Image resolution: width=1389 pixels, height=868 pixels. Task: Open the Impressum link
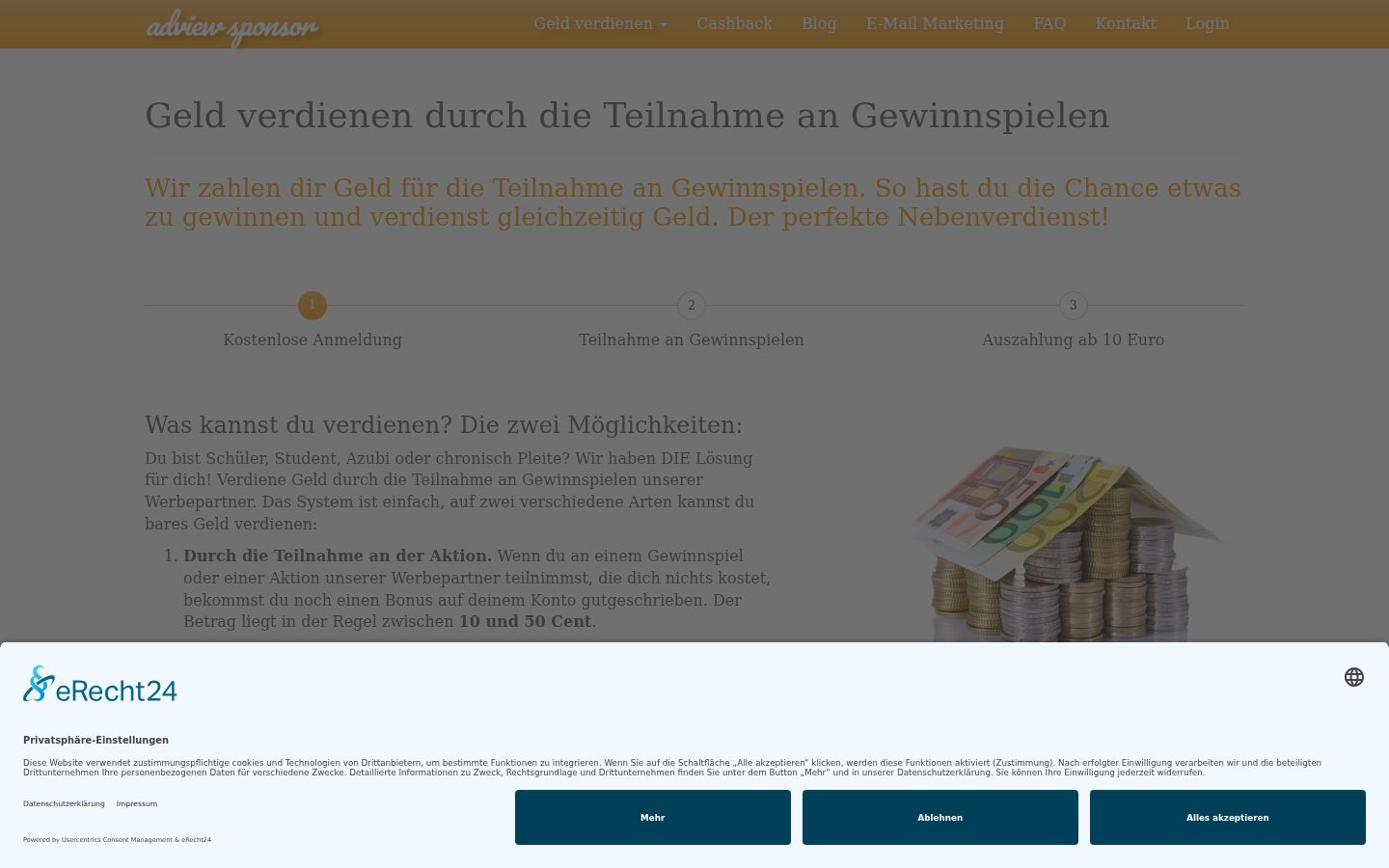[x=137, y=803]
